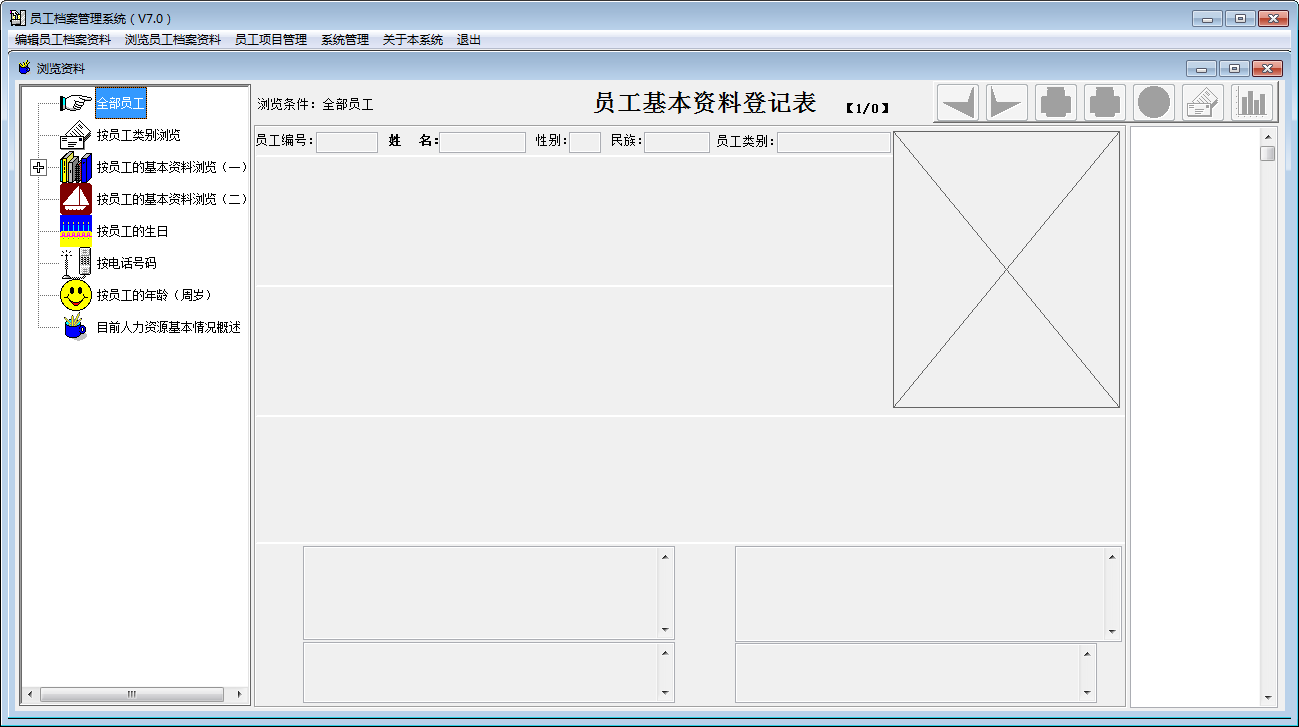Click the sailboat icon beside 按员工的基本资料浏览（二）
The height and width of the screenshot is (727, 1299).
point(76,198)
